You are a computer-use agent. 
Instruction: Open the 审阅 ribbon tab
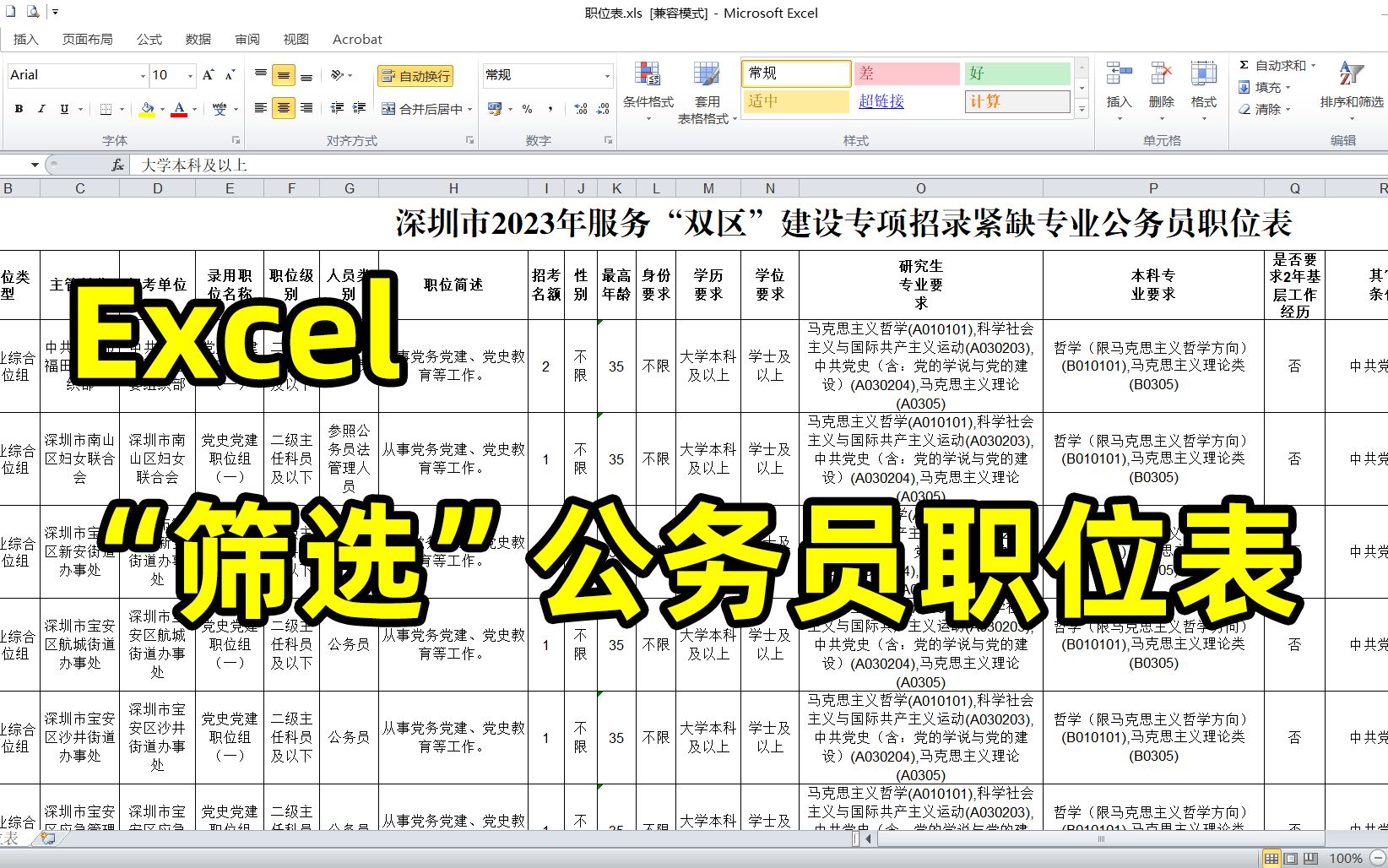pos(247,39)
